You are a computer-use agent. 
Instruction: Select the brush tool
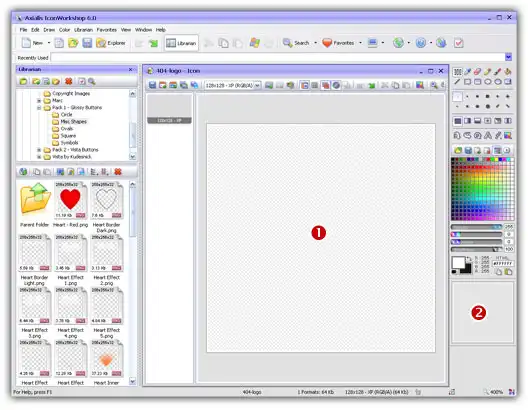(x=498, y=71)
